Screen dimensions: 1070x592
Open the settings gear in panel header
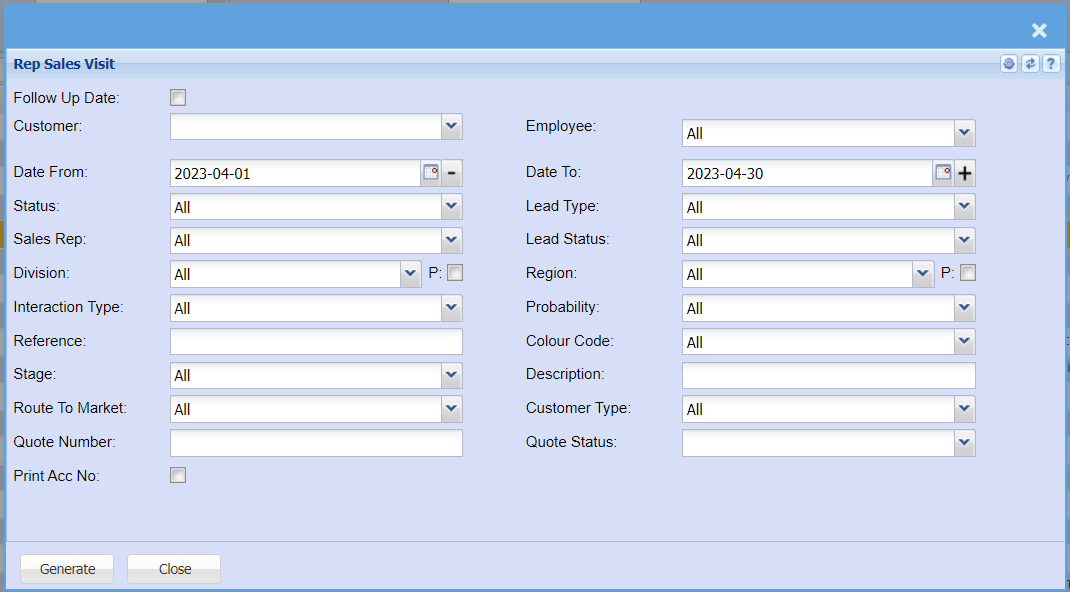[1009, 64]
